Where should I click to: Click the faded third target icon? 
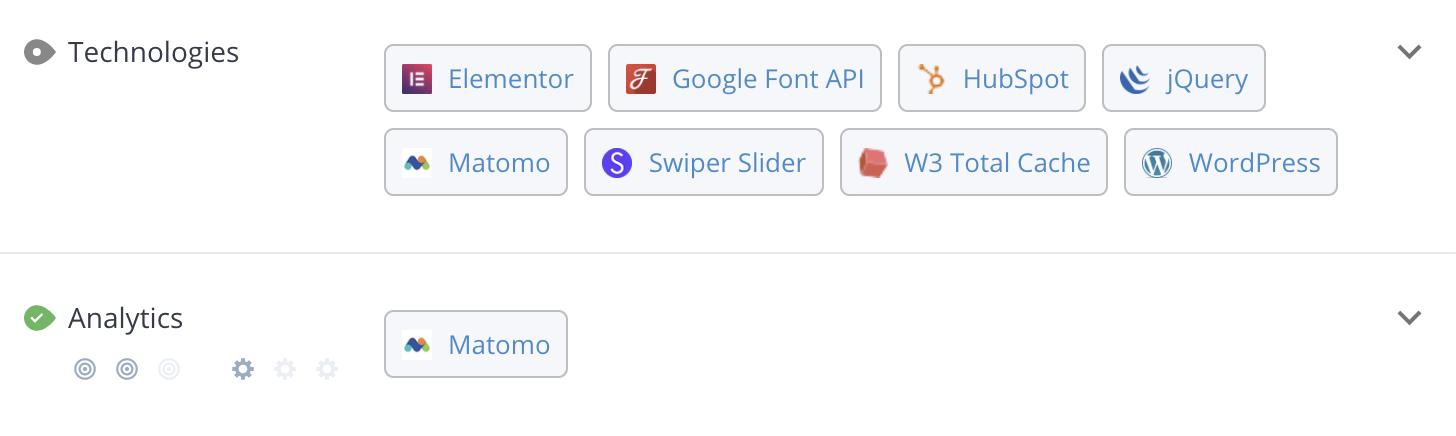coord(169,370)
